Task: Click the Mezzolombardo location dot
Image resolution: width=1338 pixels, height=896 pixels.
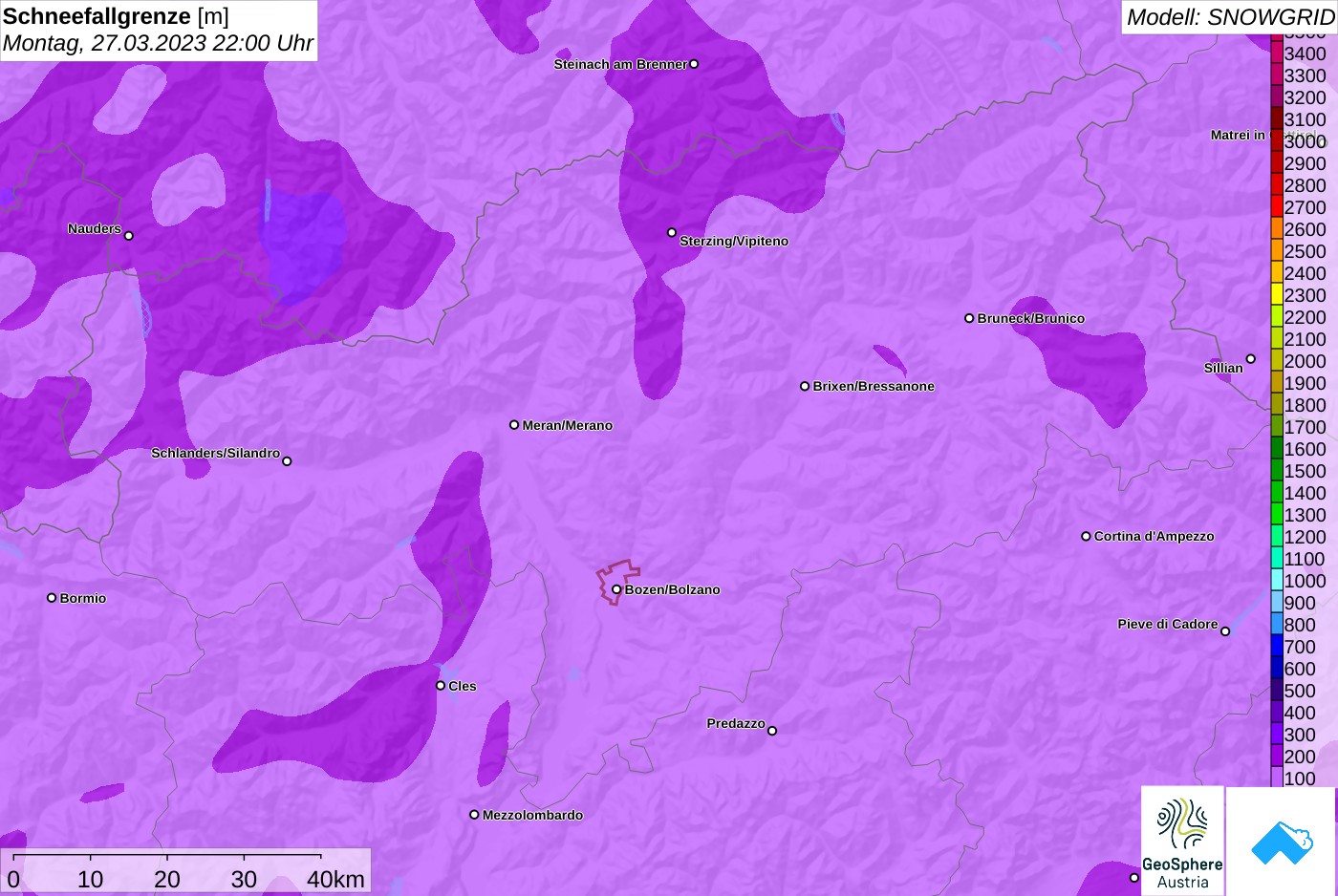Action: [474, 815]
